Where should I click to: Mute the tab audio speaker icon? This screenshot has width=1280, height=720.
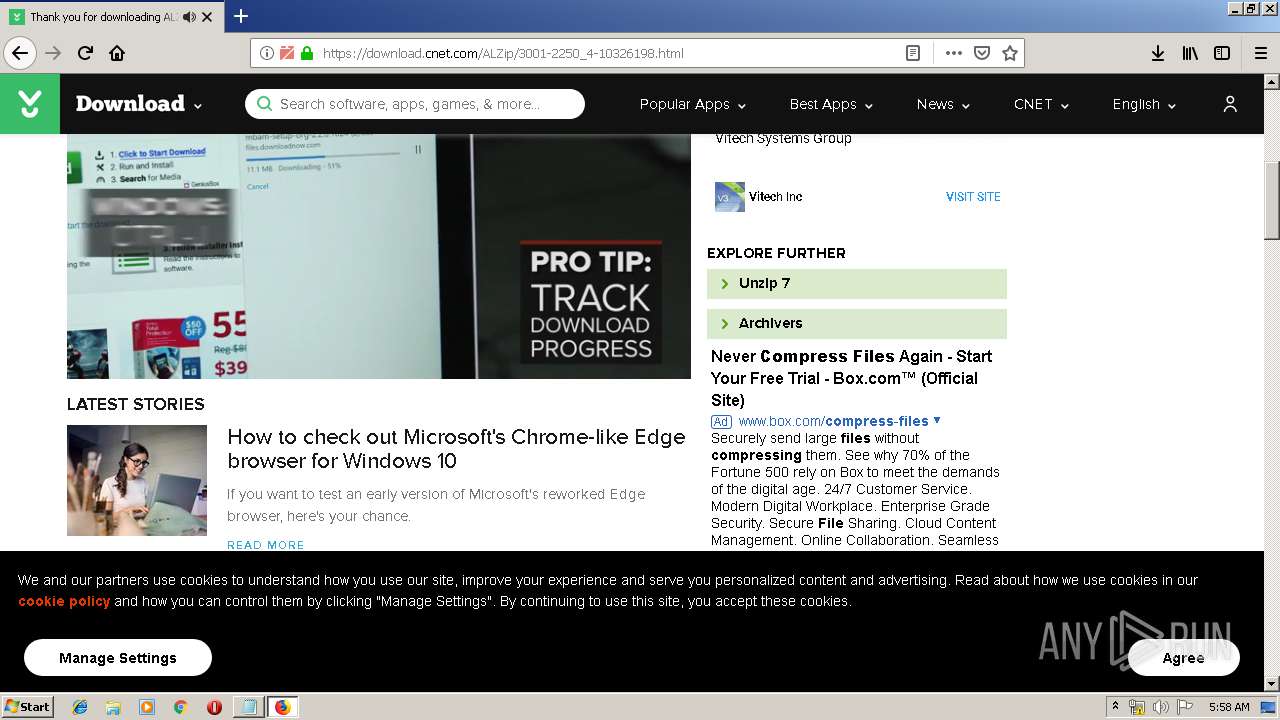pyautogui.click(x=190, y=17)
